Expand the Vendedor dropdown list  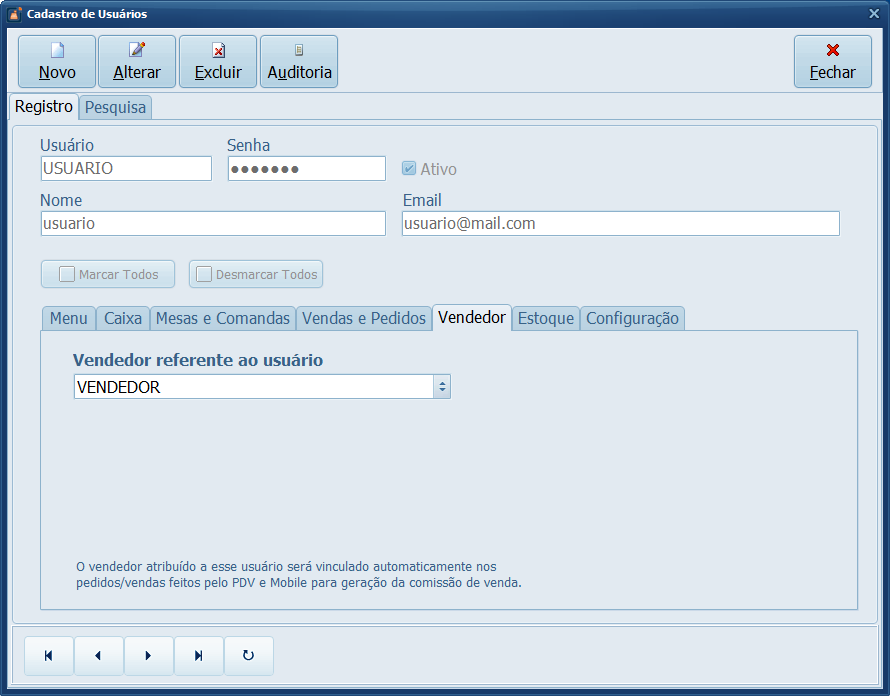tap(442, 387)
